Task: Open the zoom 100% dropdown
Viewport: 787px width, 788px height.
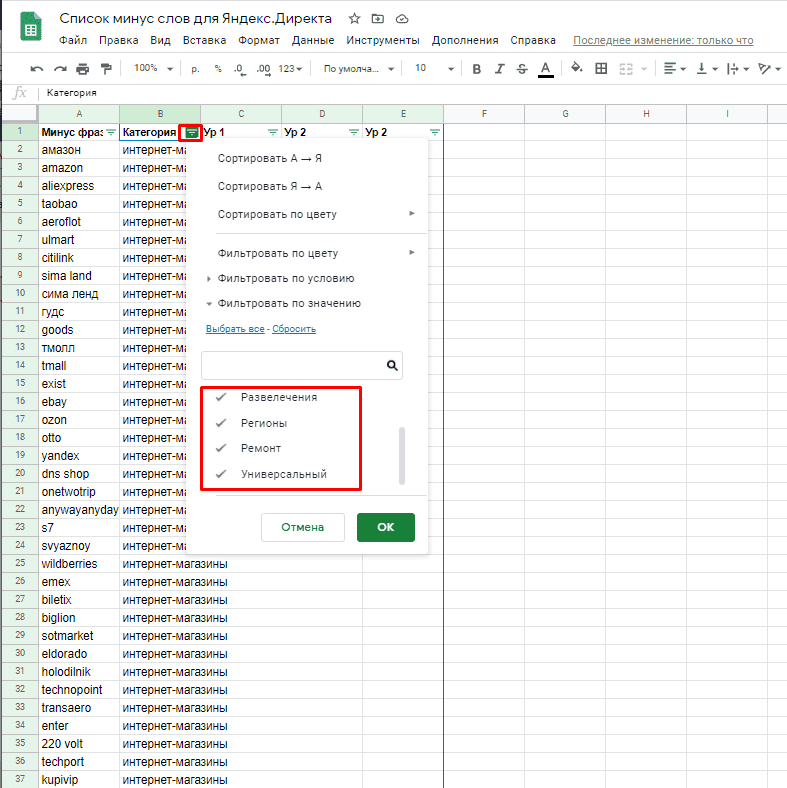Action: 153,68
